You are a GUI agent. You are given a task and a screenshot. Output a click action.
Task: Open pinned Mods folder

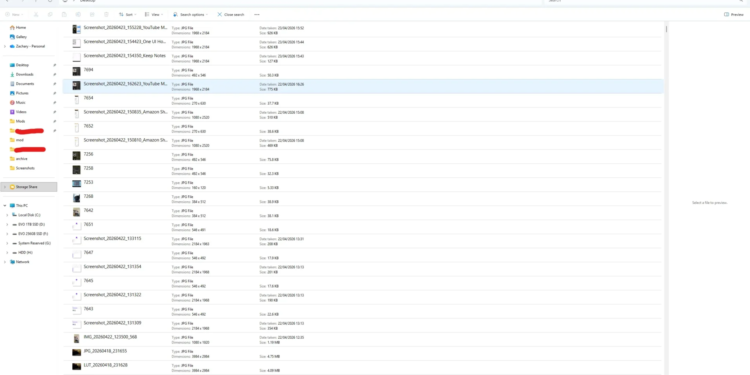(x=18, y=121)
